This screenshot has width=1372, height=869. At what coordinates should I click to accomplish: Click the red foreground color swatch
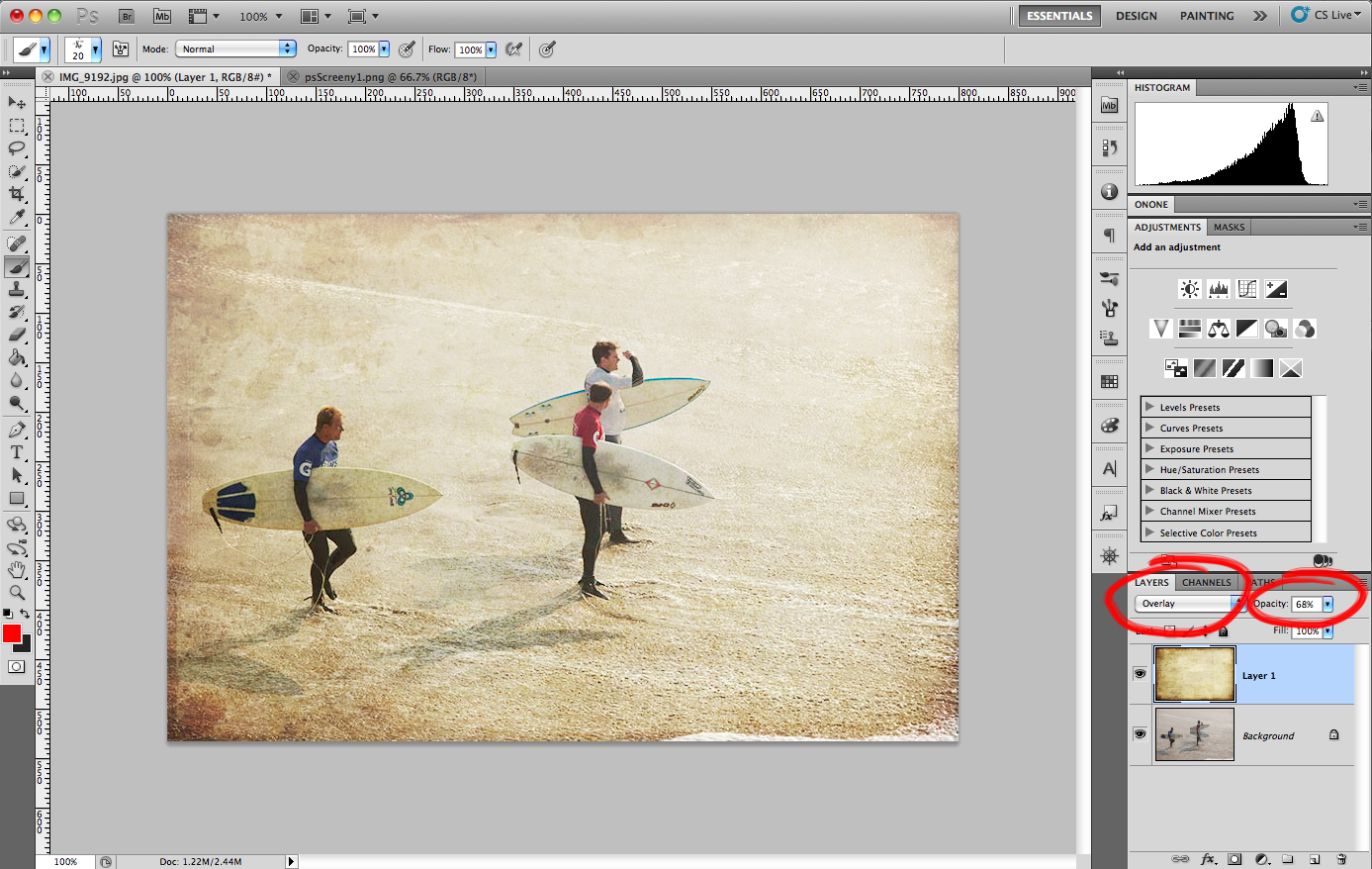coord(12,633)
